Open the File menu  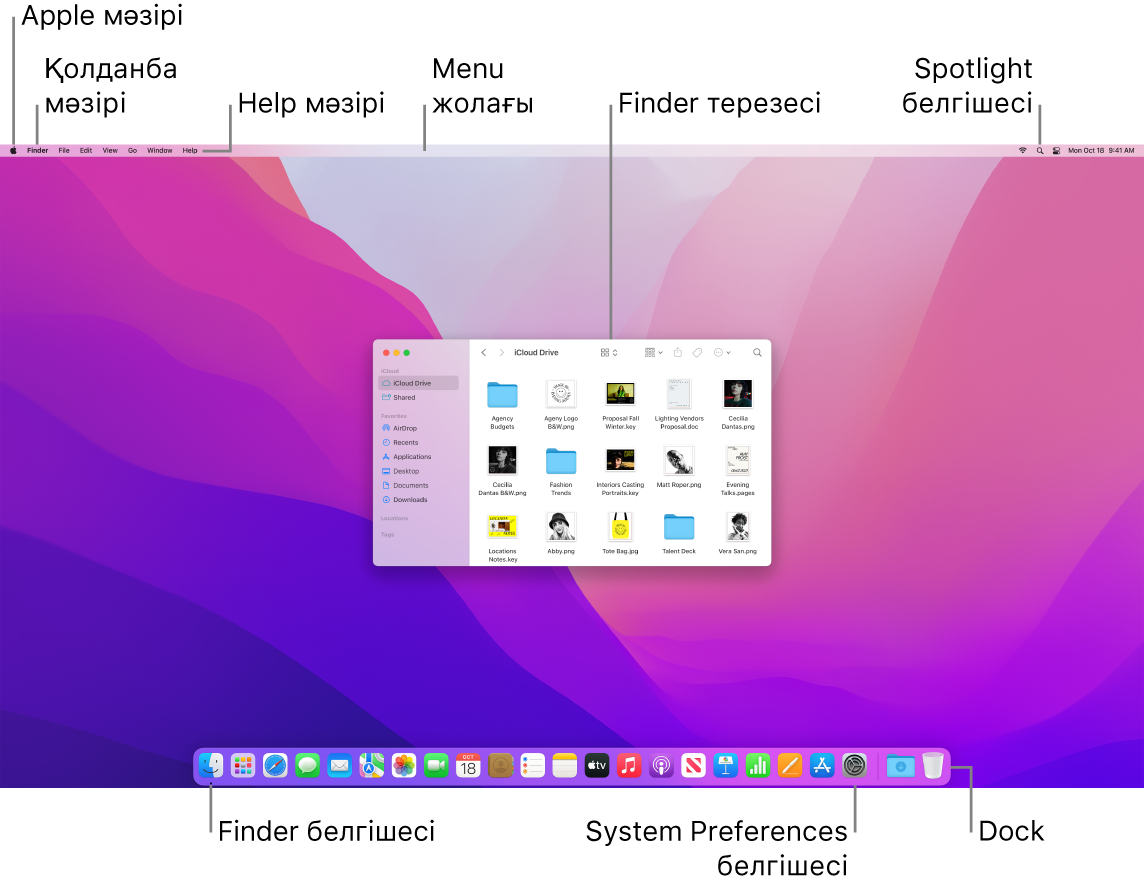[64, 150]
